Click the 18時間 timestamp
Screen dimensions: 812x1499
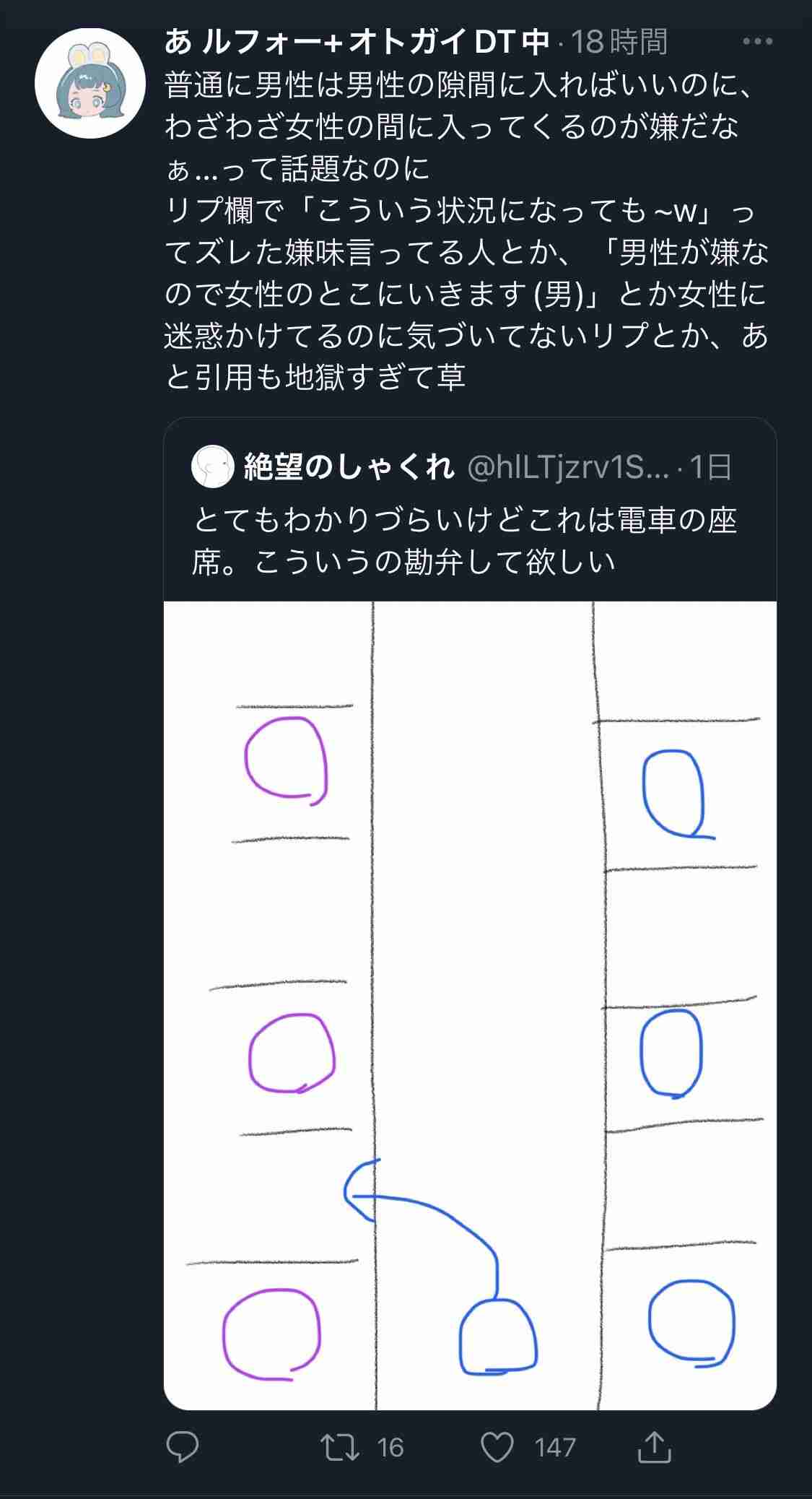point(619,42)
